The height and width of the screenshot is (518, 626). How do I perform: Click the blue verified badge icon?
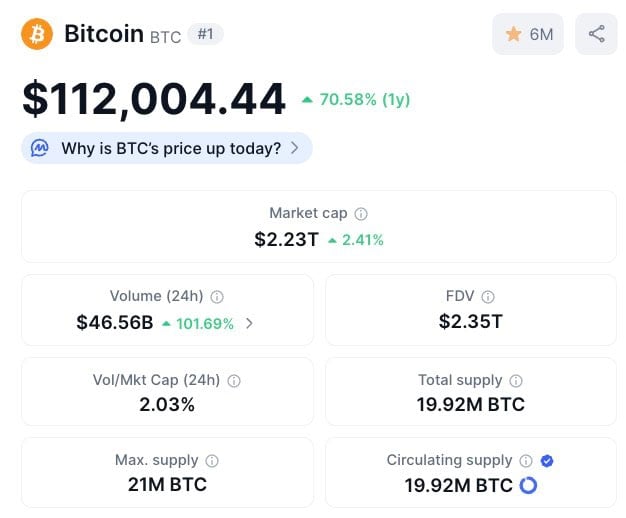click(546, 461)
